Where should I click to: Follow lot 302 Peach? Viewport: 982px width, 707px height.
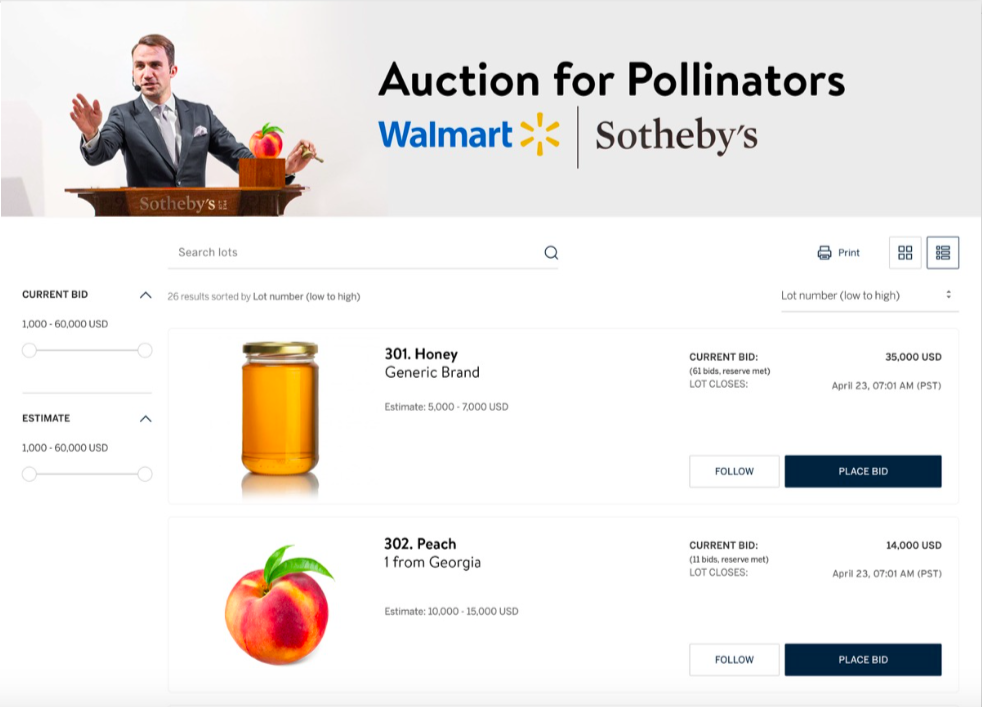coord(734,659)
